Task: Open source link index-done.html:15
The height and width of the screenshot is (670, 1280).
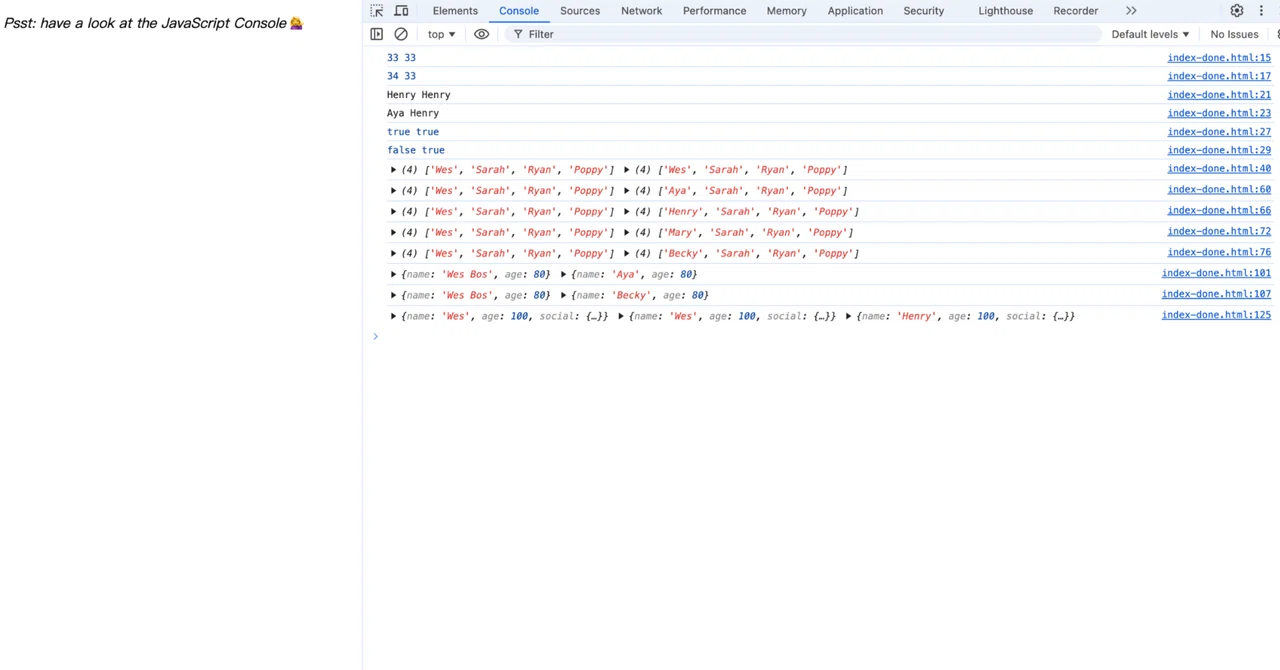Action: click(1219, 58)
